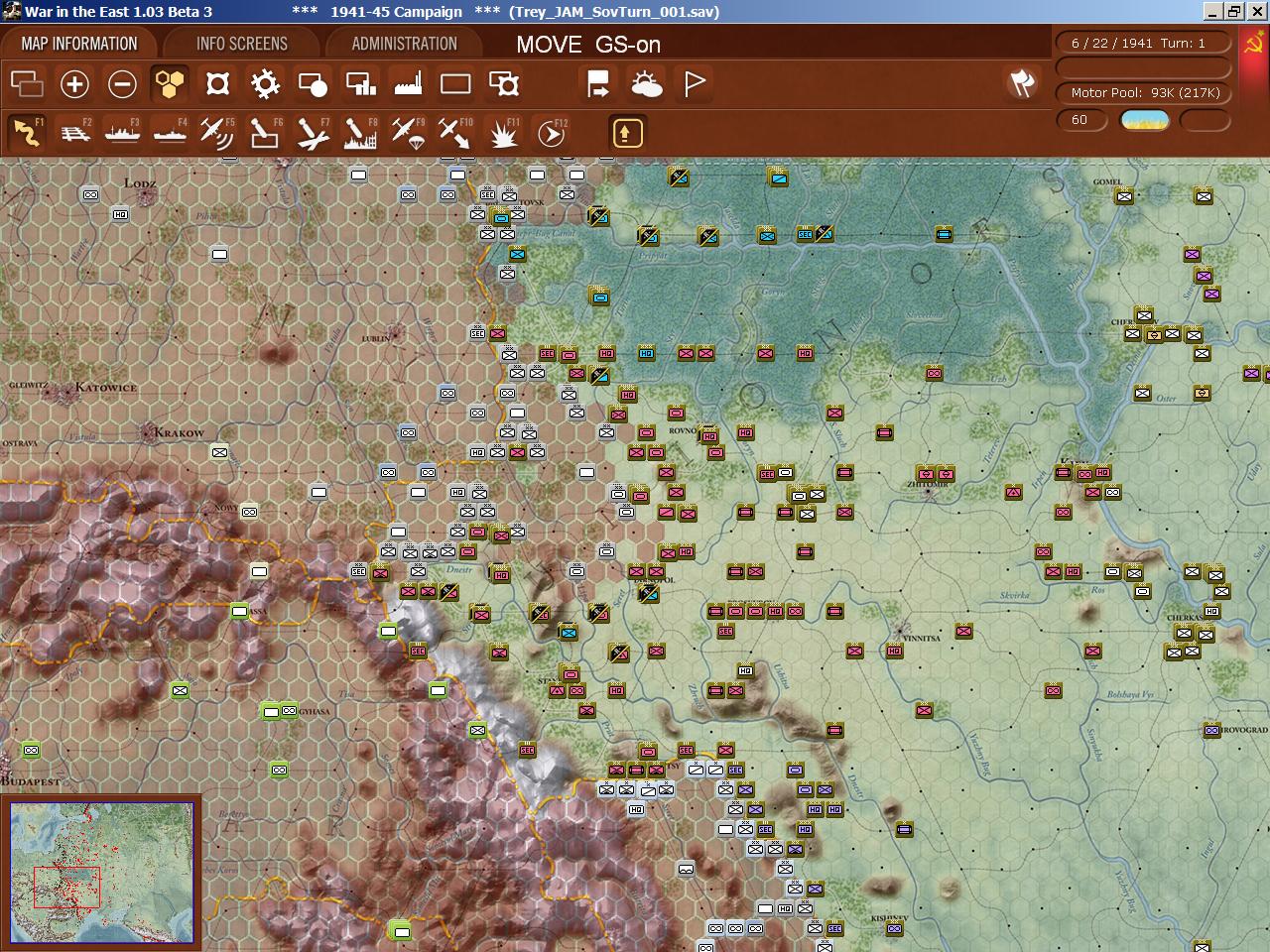Select the F6 bomb unit icon
This screenshot has height=952, width=1270.
[x=265, y=132]
